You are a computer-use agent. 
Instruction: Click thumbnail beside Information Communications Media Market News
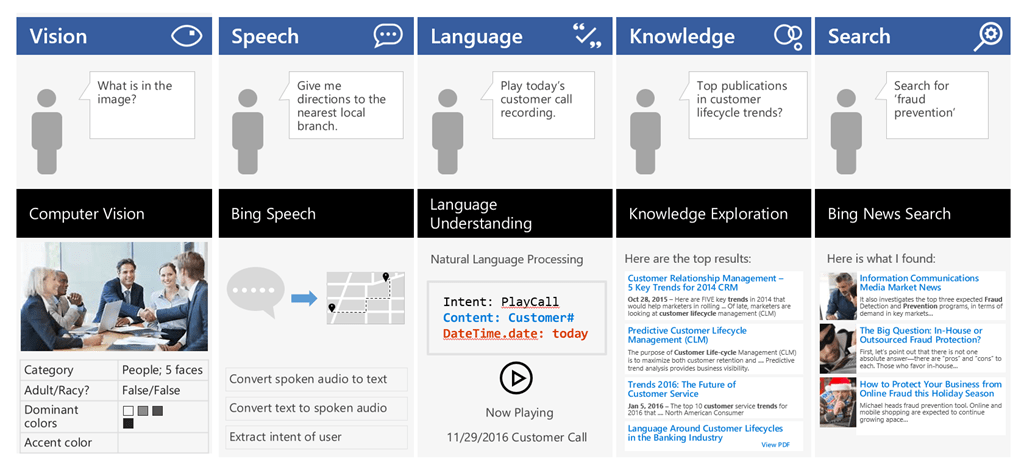837,295
